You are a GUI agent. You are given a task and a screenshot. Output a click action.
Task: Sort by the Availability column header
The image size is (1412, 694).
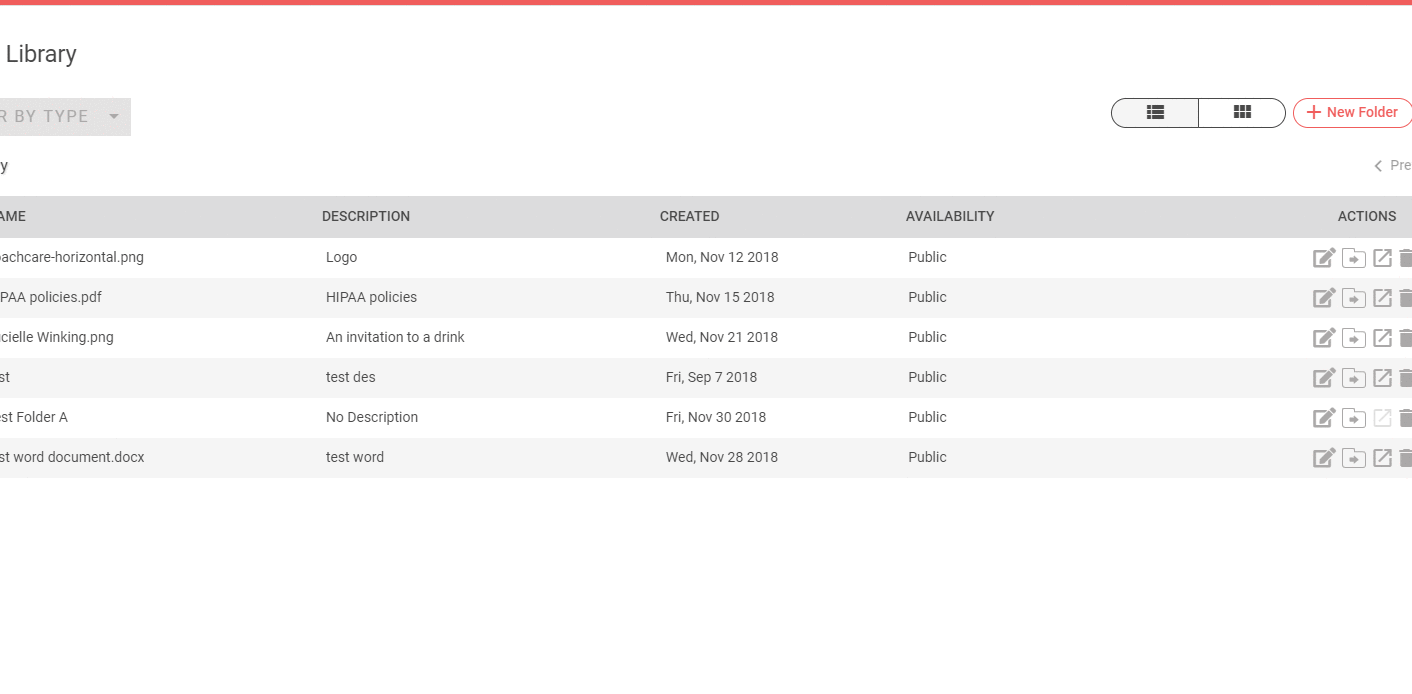tap(949, 217)
